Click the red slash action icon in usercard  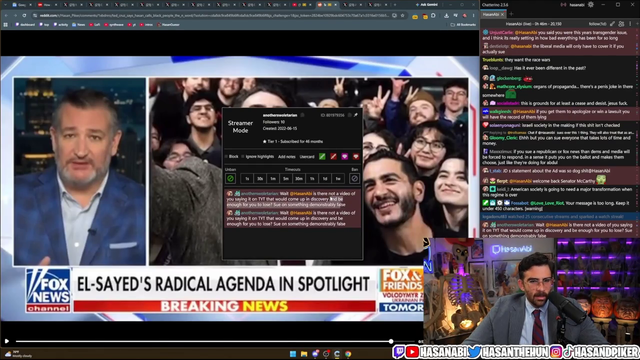tap(333, 156)
